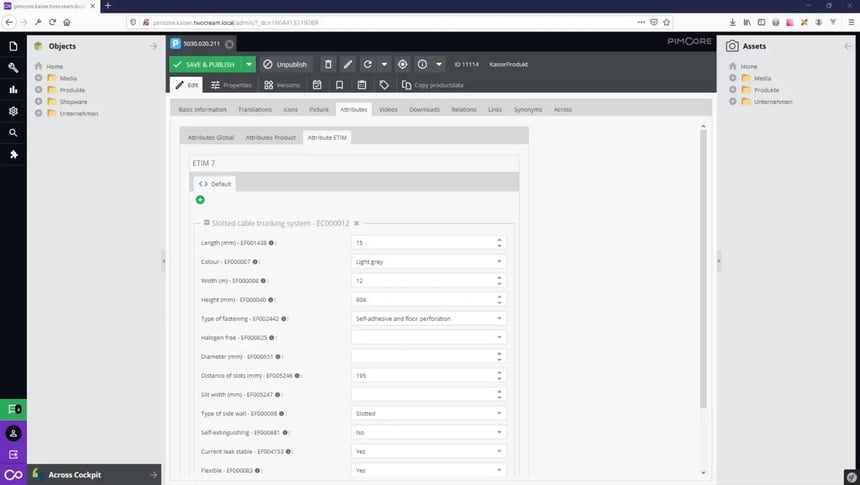Click the Distance of slots field
This screenshot has height=485, width=860.
click(423, 375)
